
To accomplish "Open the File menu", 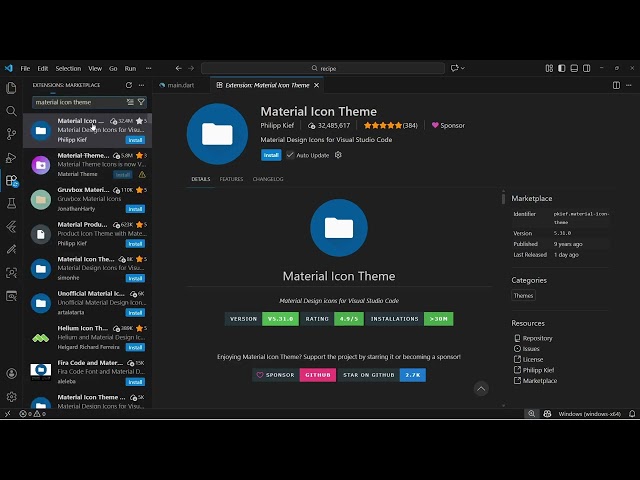I will tap(25, 68).
